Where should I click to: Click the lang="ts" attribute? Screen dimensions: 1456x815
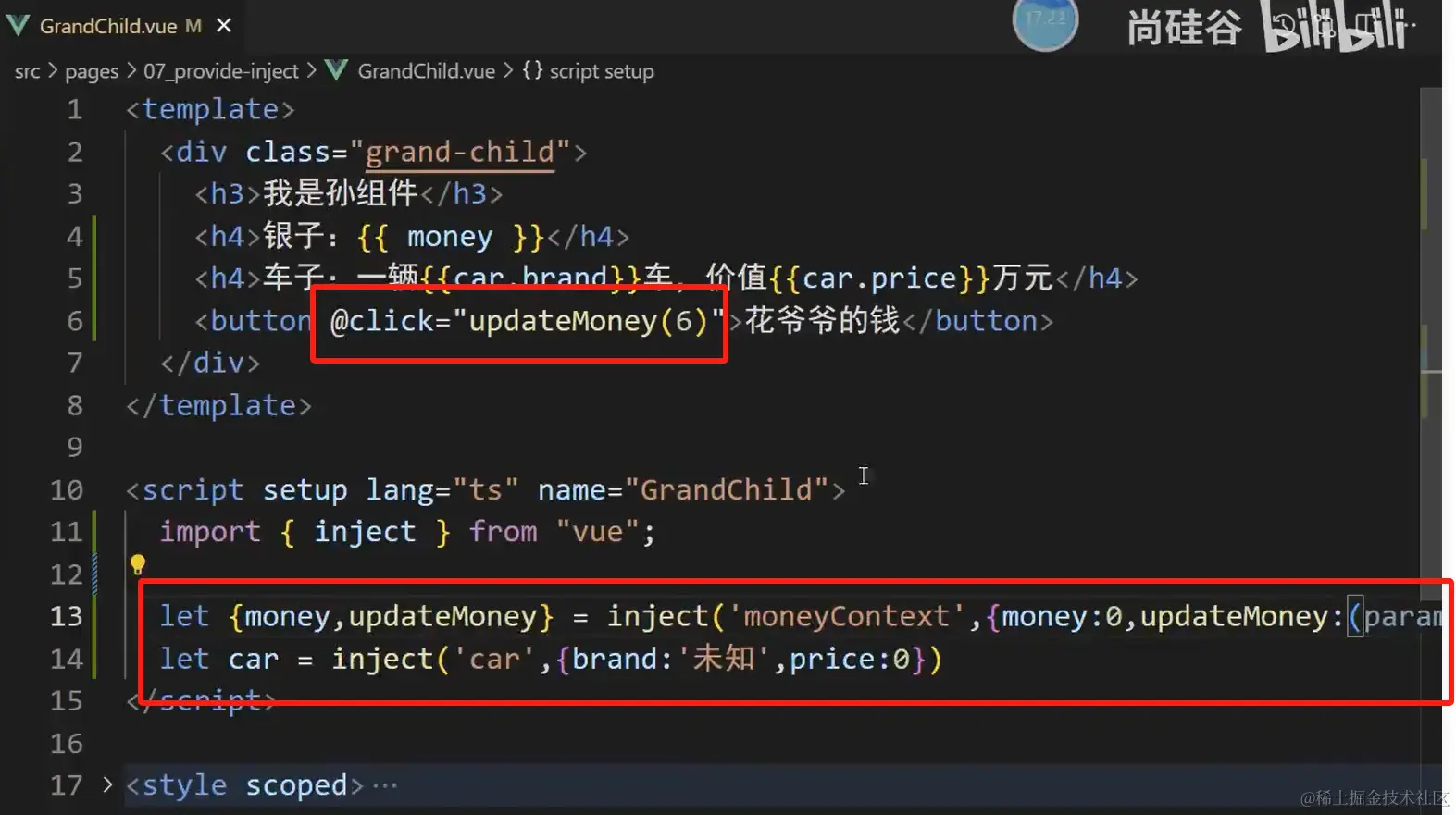click(x=442, y=489)
